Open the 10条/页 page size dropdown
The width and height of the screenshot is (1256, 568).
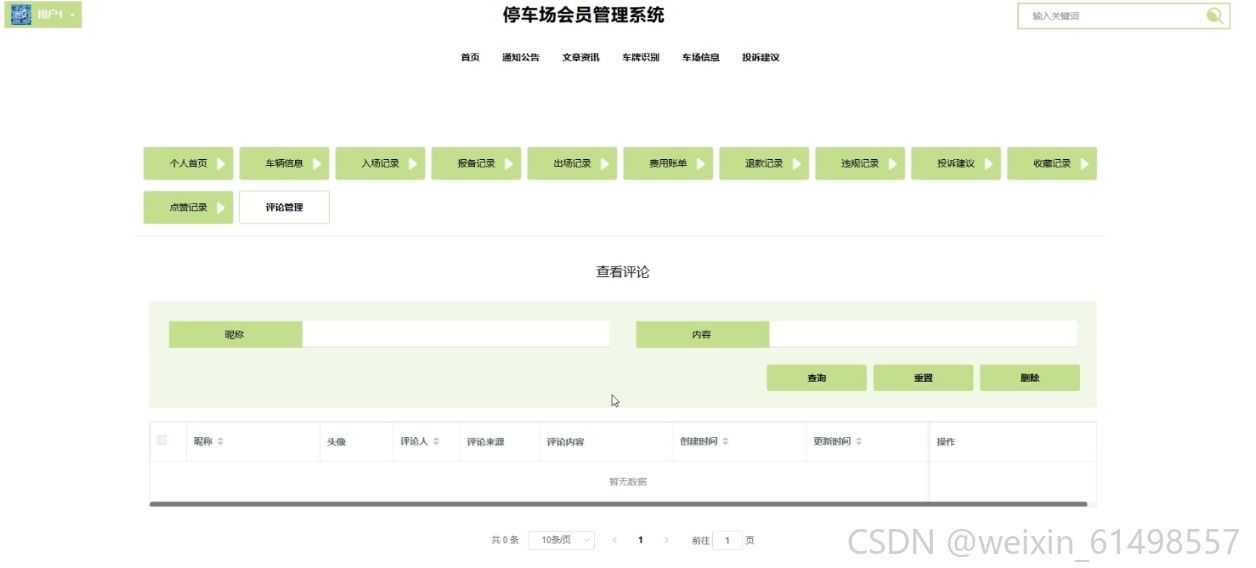(561, 540)
